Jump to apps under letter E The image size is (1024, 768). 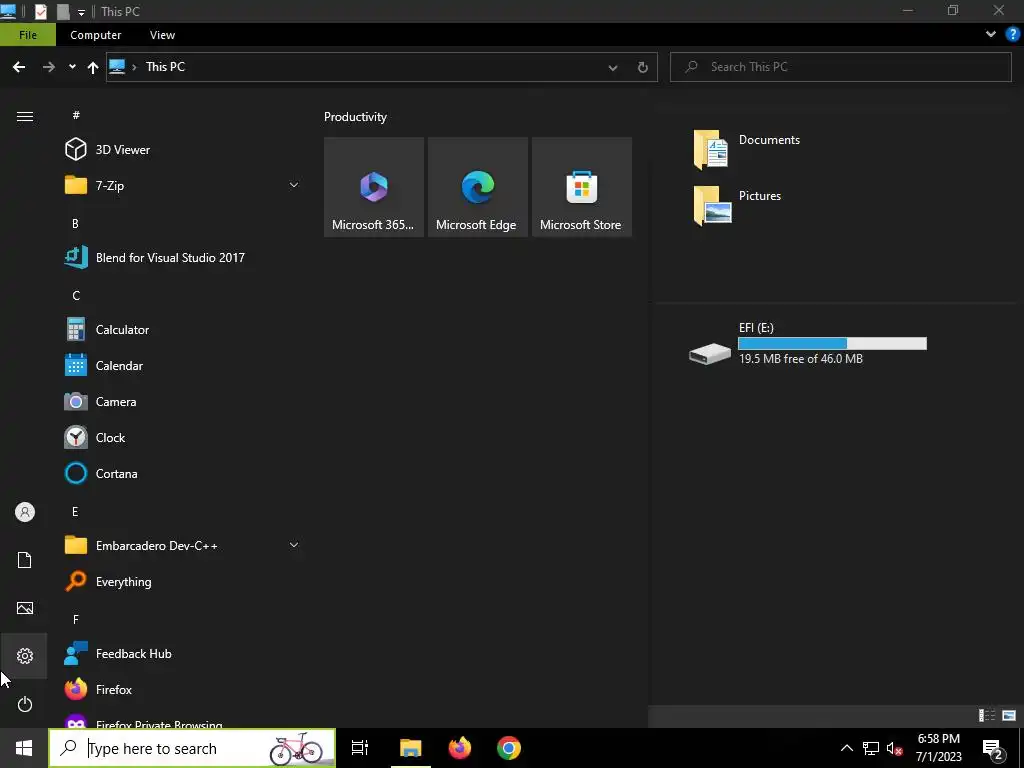(x=75, y=511)
